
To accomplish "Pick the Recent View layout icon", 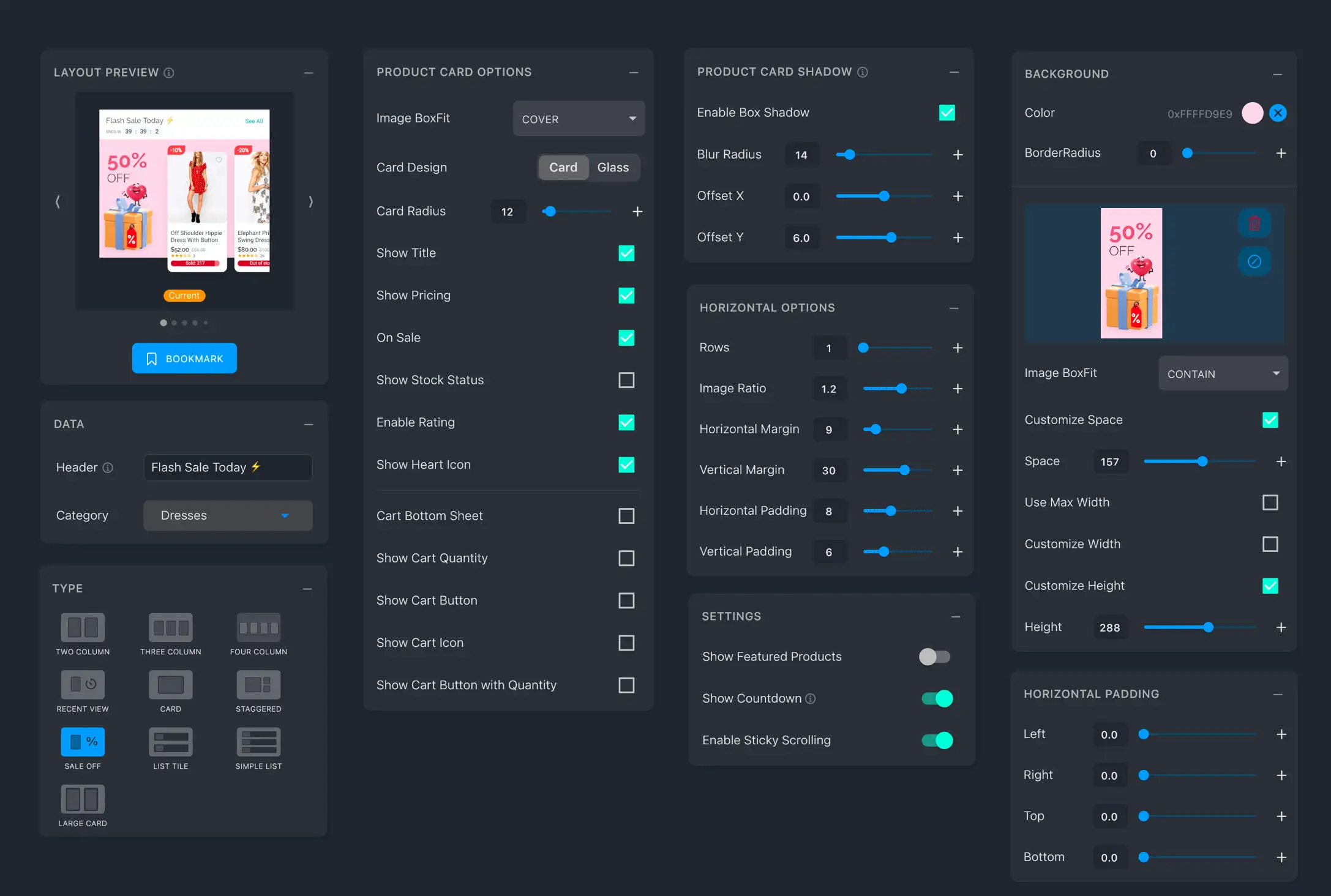I will click(83, 684).
